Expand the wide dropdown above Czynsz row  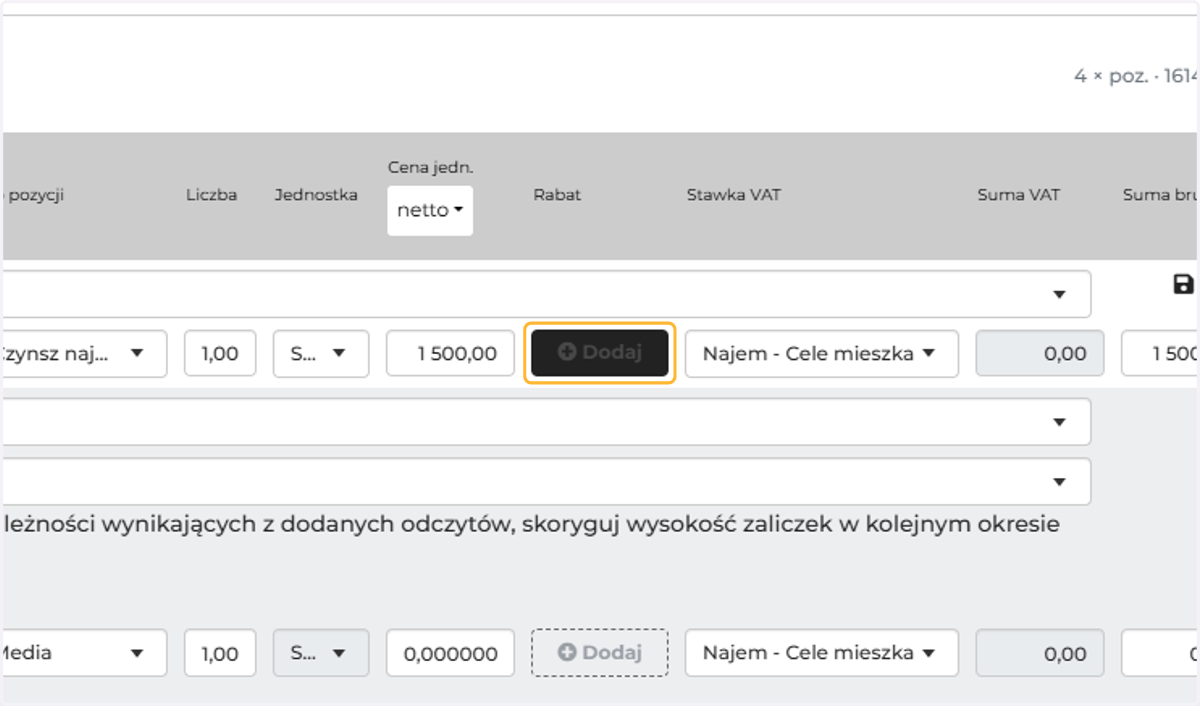(x=545, y=294)
